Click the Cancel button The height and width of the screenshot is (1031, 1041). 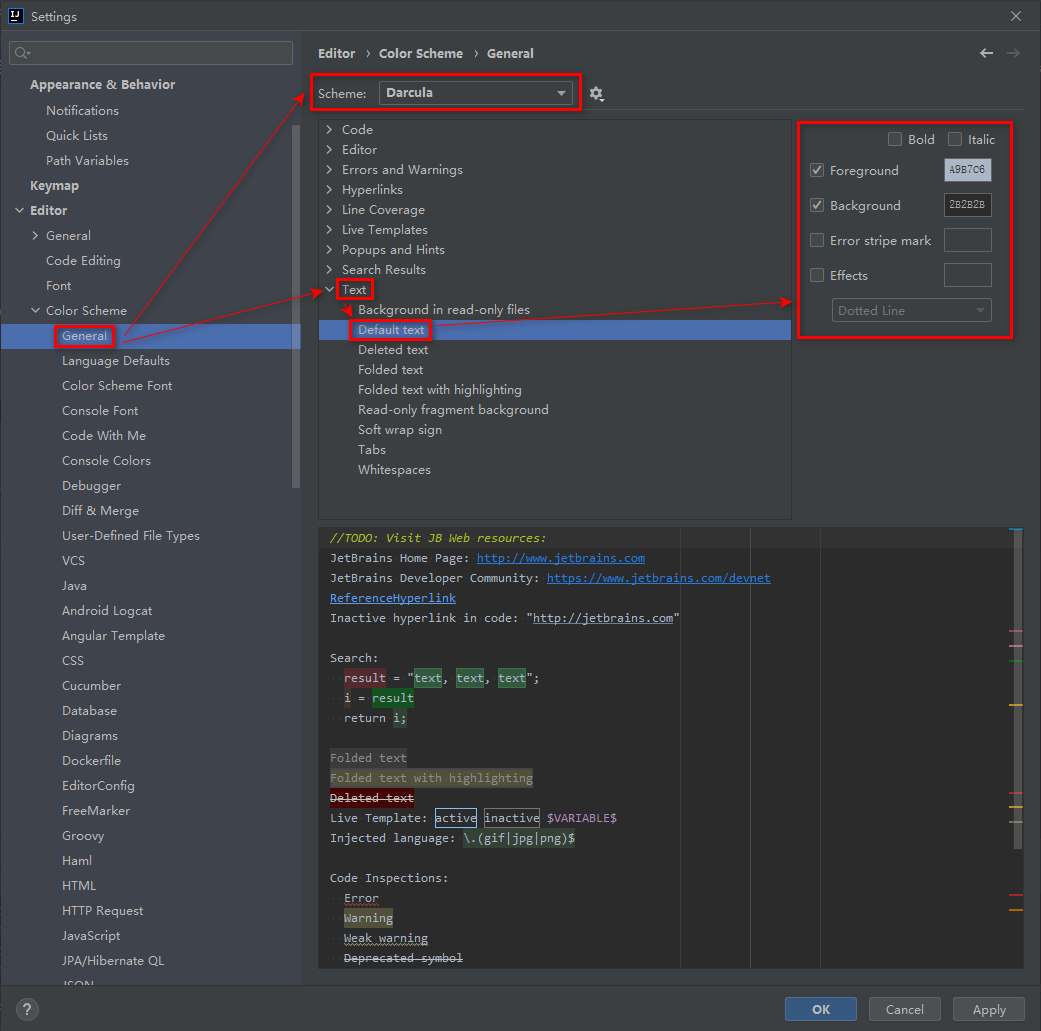[x=904, y=1009]
